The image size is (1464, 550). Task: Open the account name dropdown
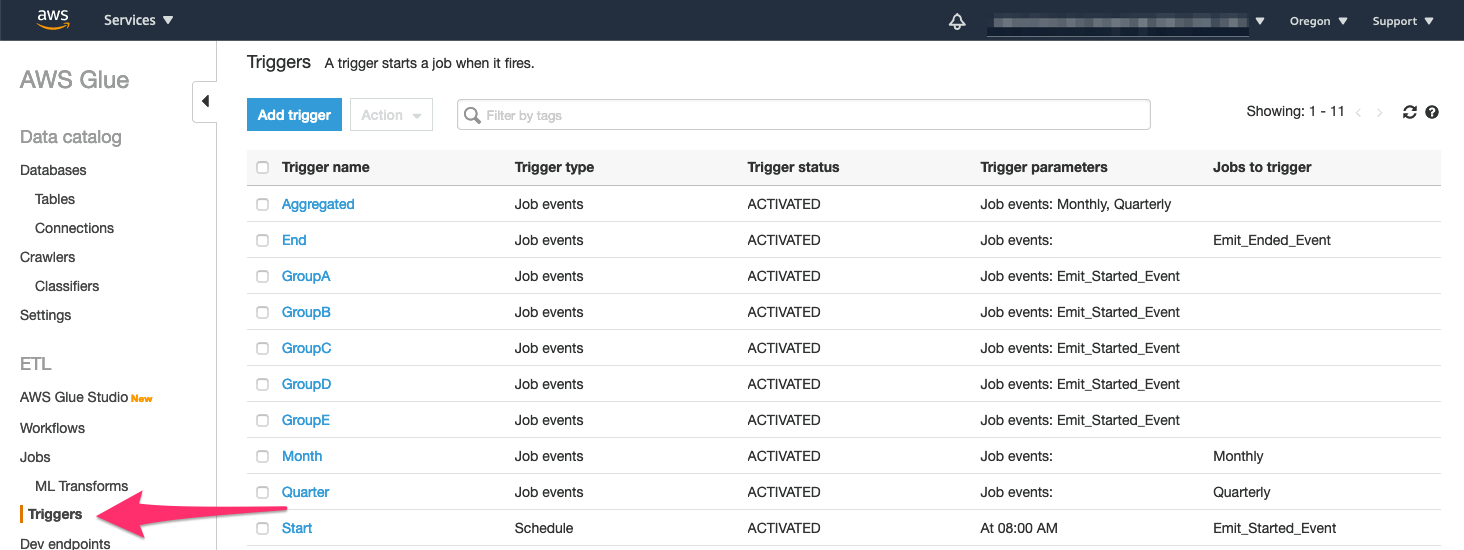point(1126,21)
